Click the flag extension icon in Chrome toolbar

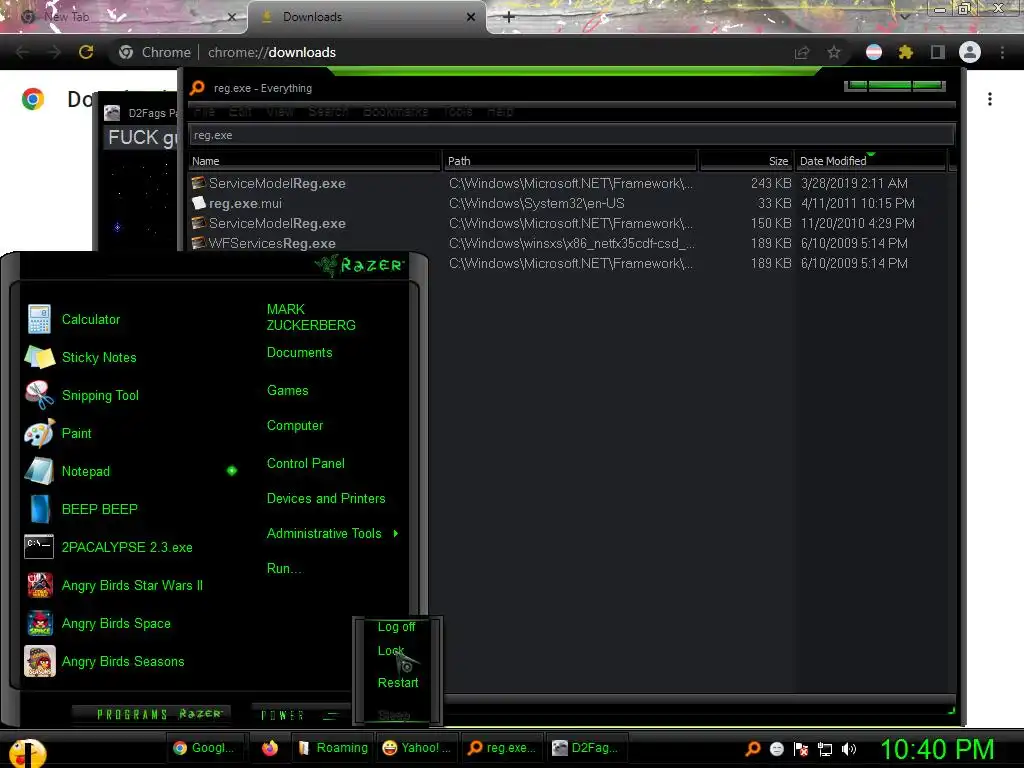tap(874, 52)
